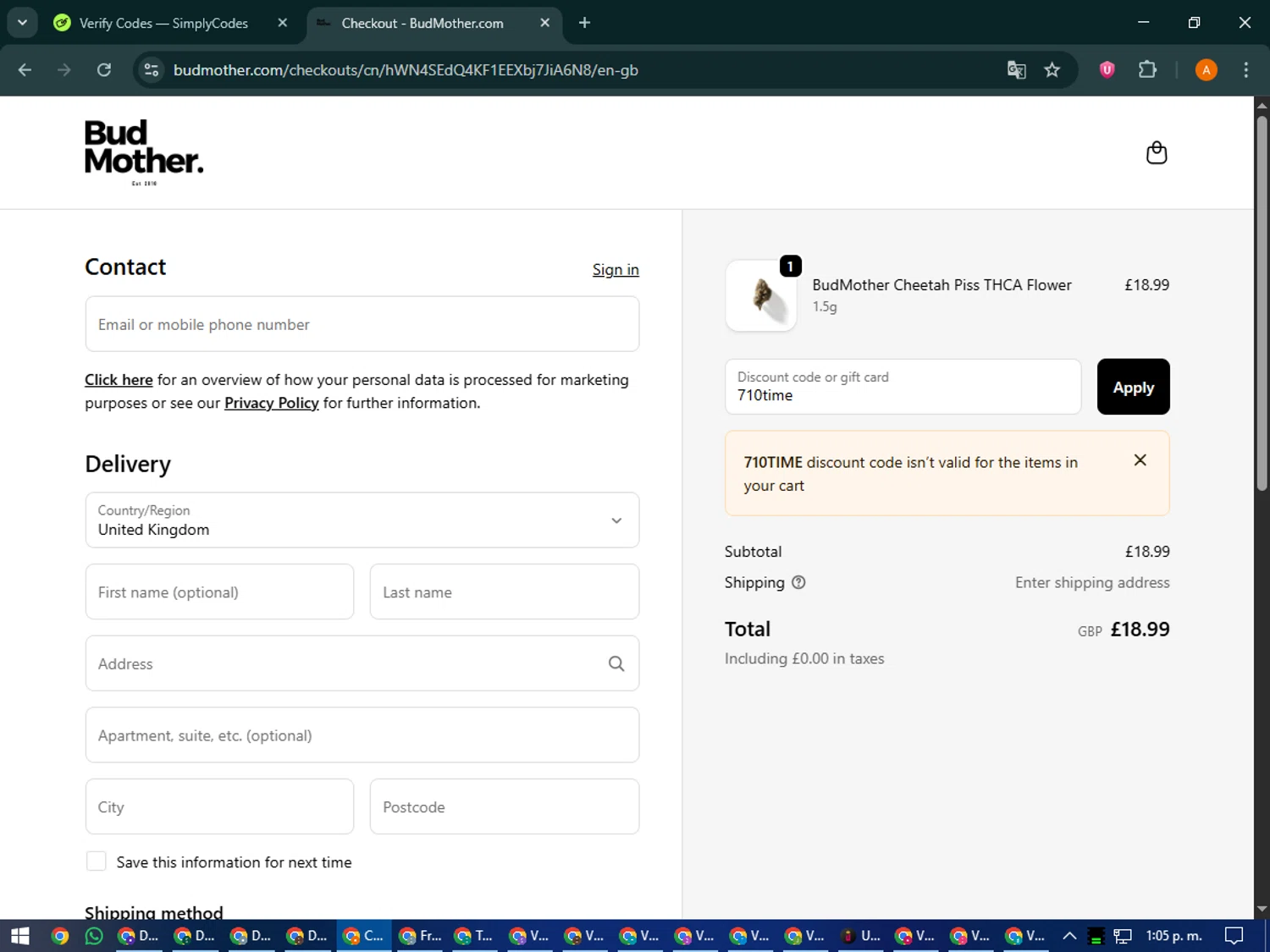This screenshot has width=1270, height=952.
Task: Open the Click here data overview link
Action: tap(119, 380)
